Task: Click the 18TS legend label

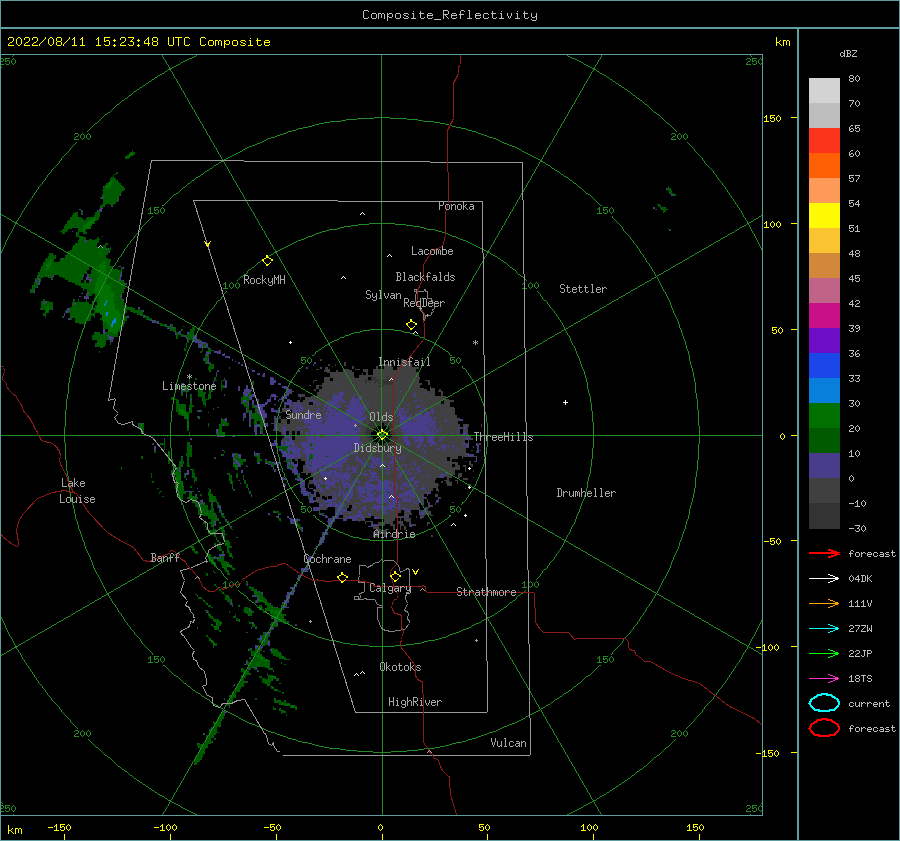Action: [860, 679]
